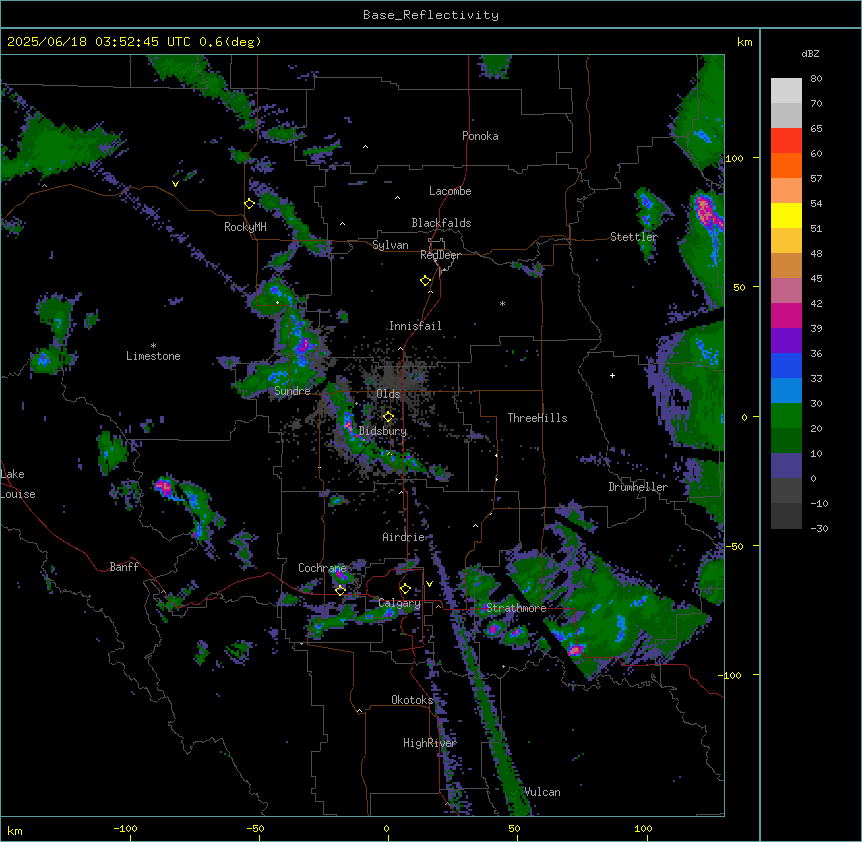This screenshot has height=842, width=862.
Task: Click the magenta storm cell northeast of Stettler
Action: click(705, 210)
